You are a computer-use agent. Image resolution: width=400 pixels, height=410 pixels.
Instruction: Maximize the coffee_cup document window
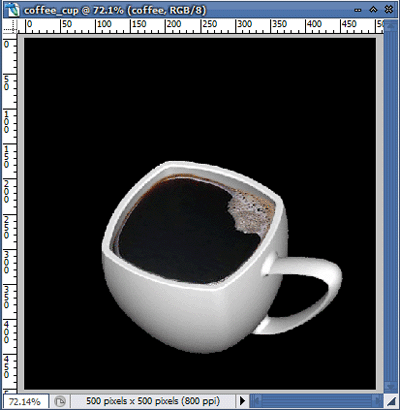[x=373, y=10]
